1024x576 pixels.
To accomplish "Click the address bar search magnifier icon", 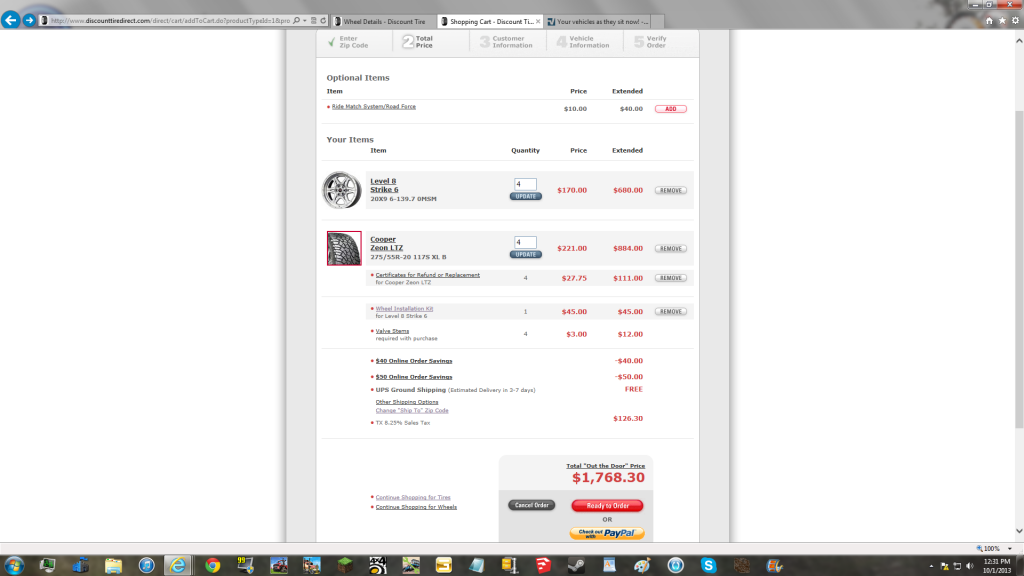I will click(296, 20).
